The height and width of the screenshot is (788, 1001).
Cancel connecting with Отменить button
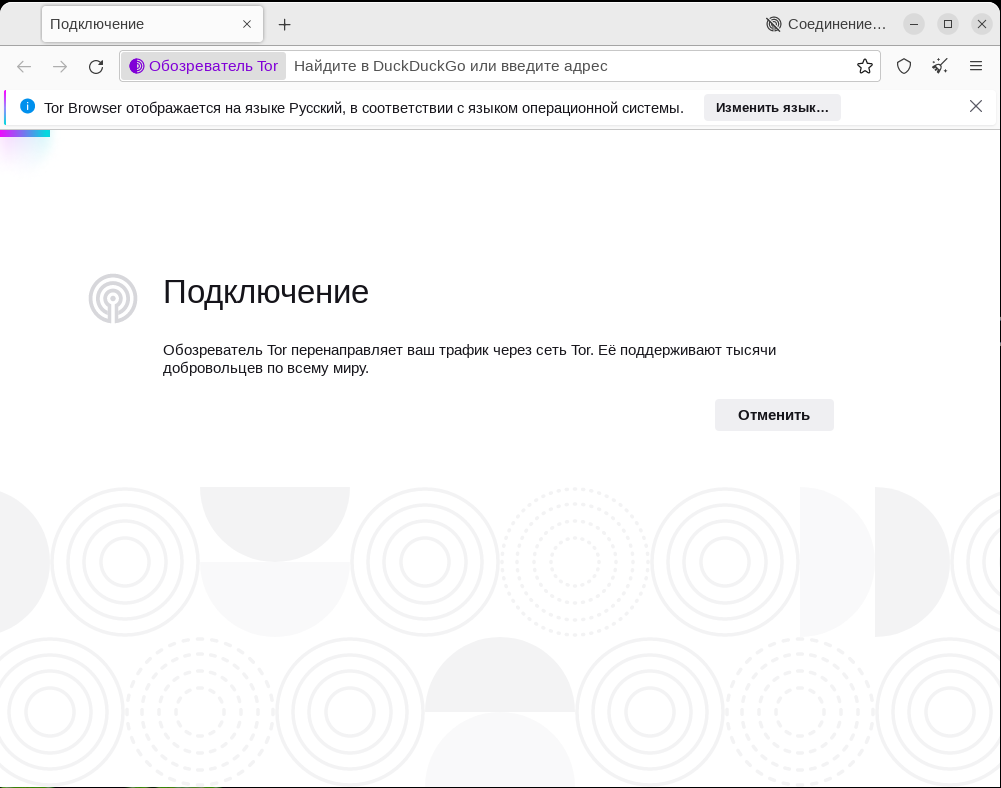[774, 415]
